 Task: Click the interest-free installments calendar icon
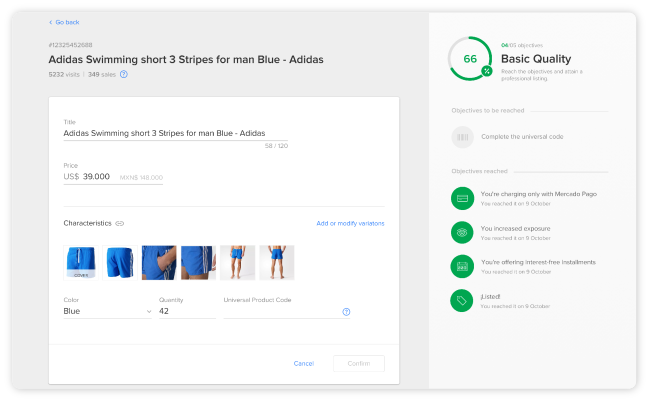pos(462,267)
